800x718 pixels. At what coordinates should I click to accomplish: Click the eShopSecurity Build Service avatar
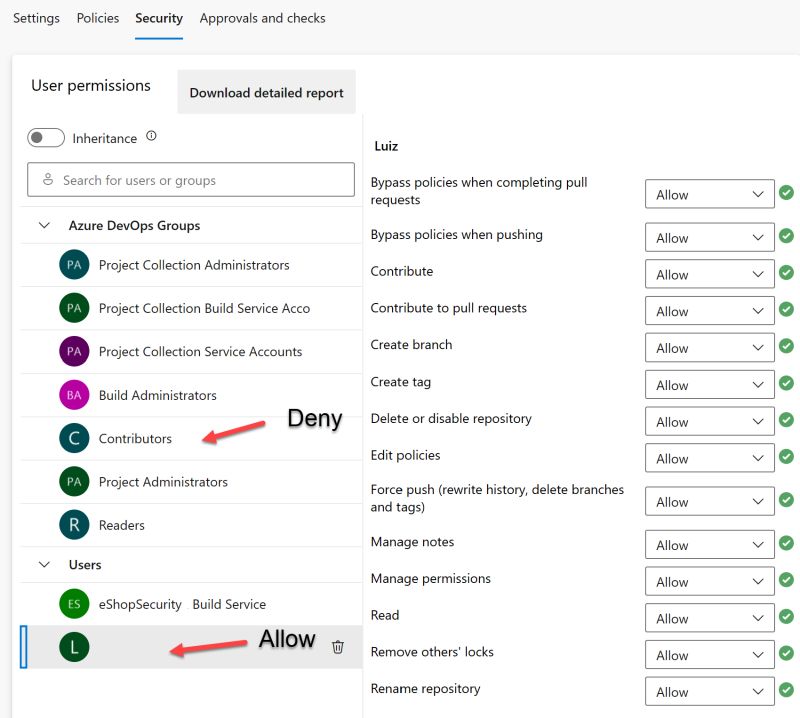tap(73, 604)
